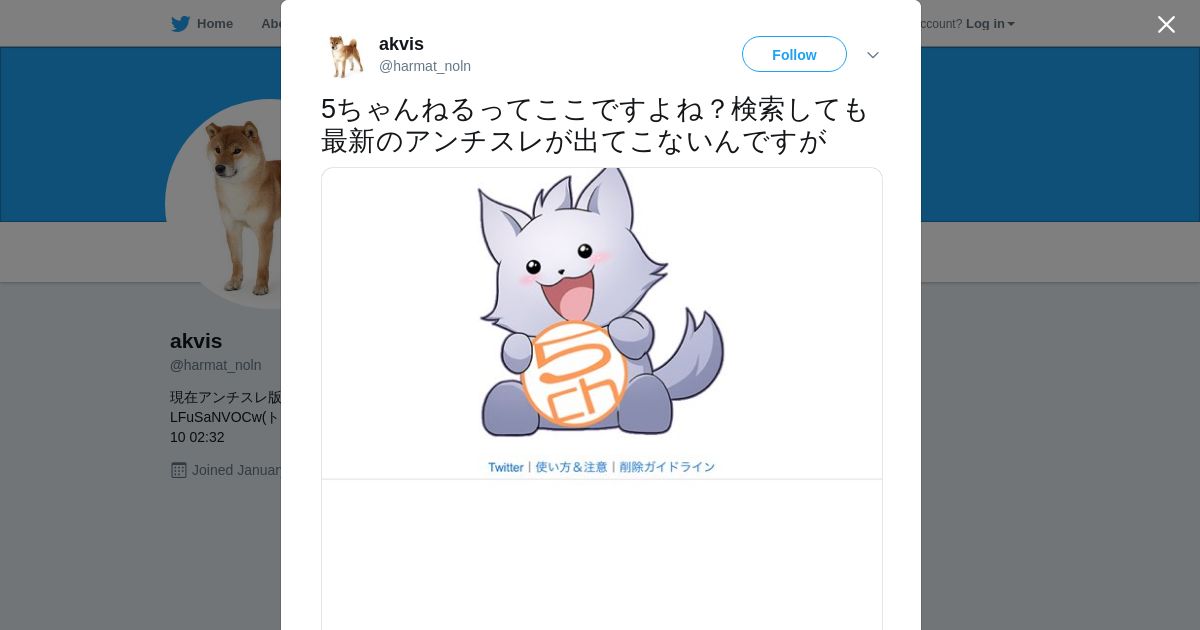Click the orange 5ch logo badge

pyautogui.click(x=574, y=374)
